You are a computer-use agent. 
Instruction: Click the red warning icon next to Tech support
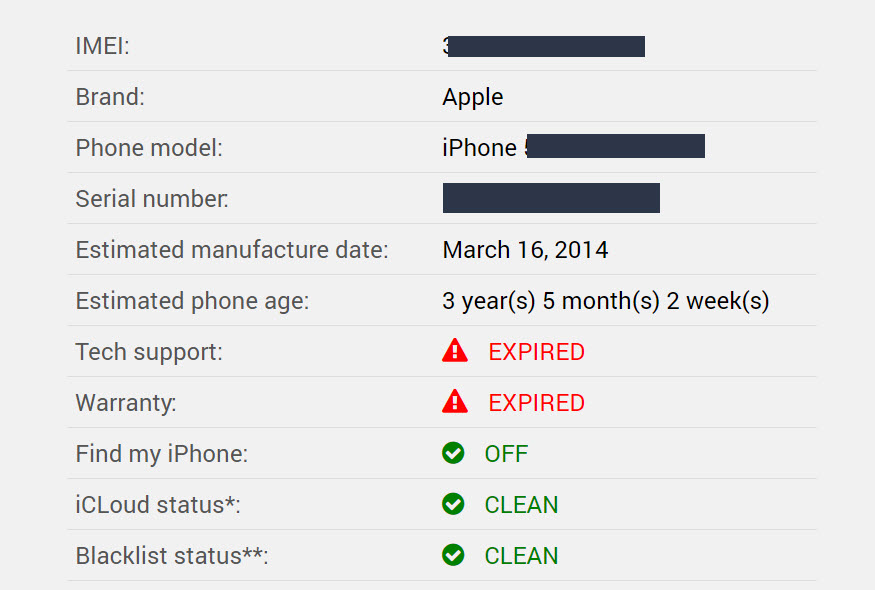[454, 351]
